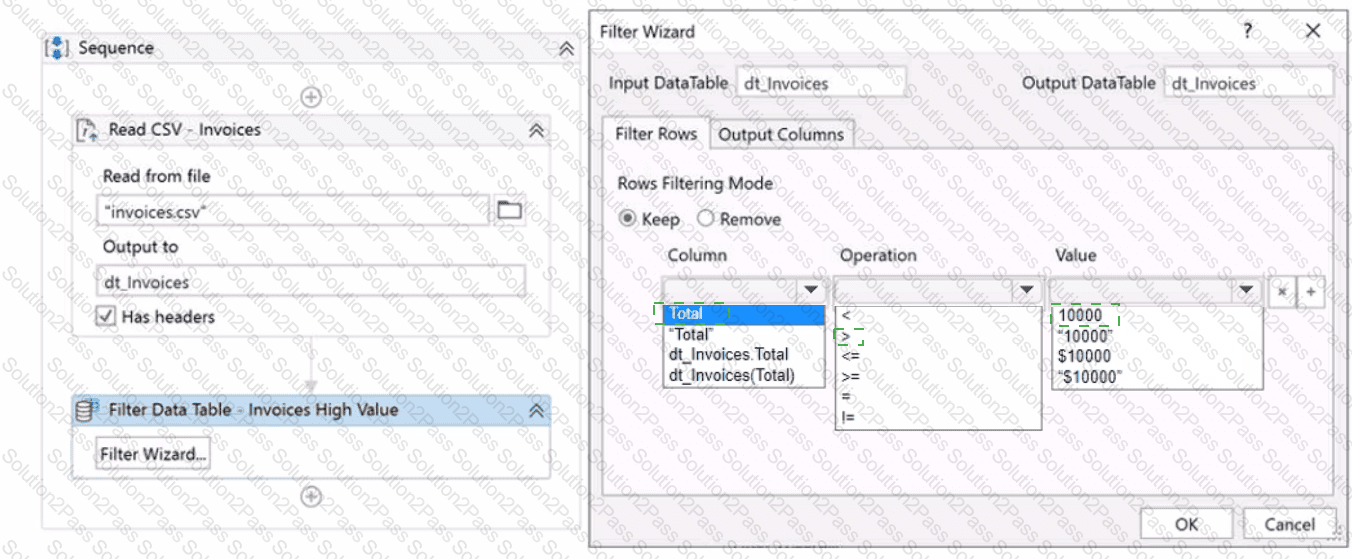Add activity with bottom plus icon
The image size is (1352, 559).
311,496
